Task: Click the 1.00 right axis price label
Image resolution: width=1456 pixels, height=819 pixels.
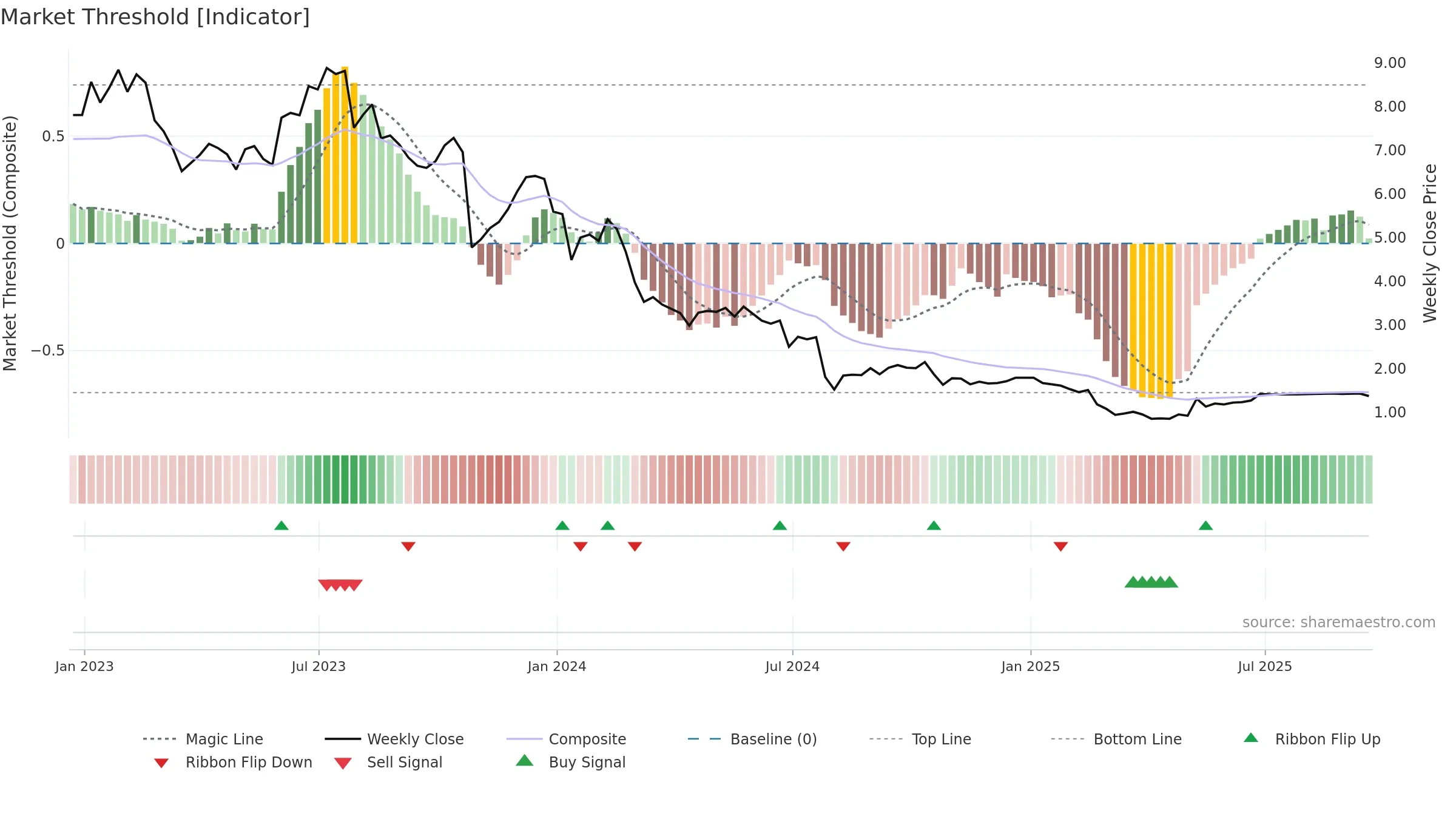Action: click(x=1390, y=413)
